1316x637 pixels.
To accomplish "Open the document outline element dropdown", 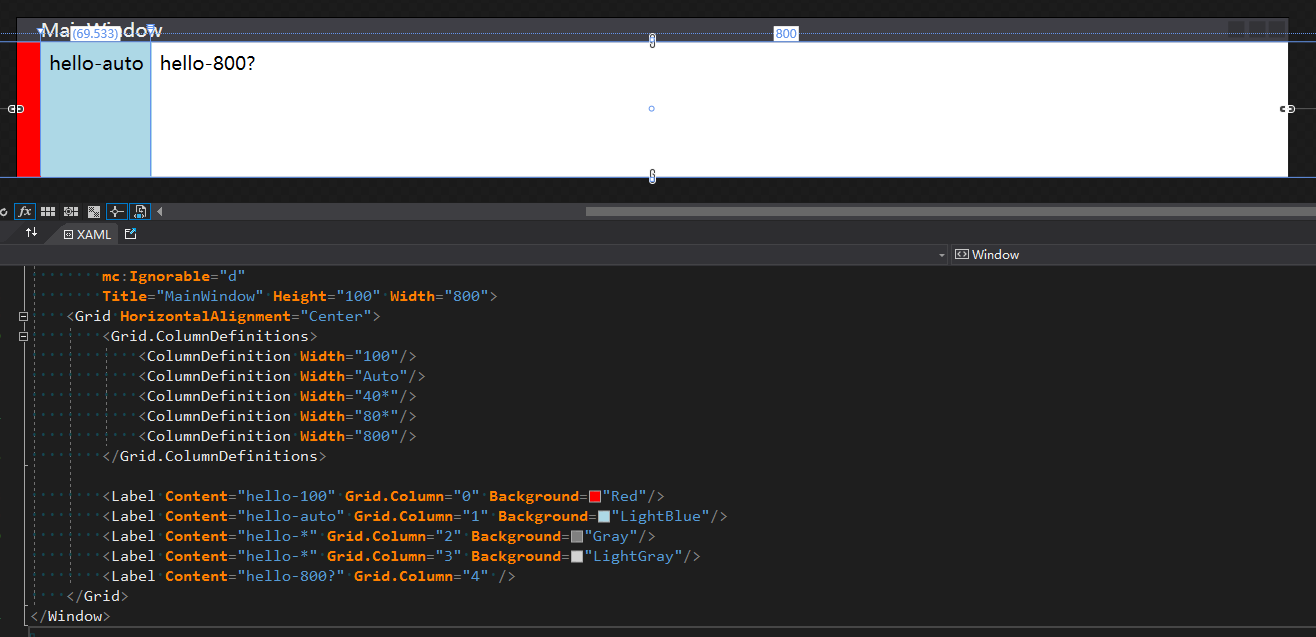I will tap(940, 254).
